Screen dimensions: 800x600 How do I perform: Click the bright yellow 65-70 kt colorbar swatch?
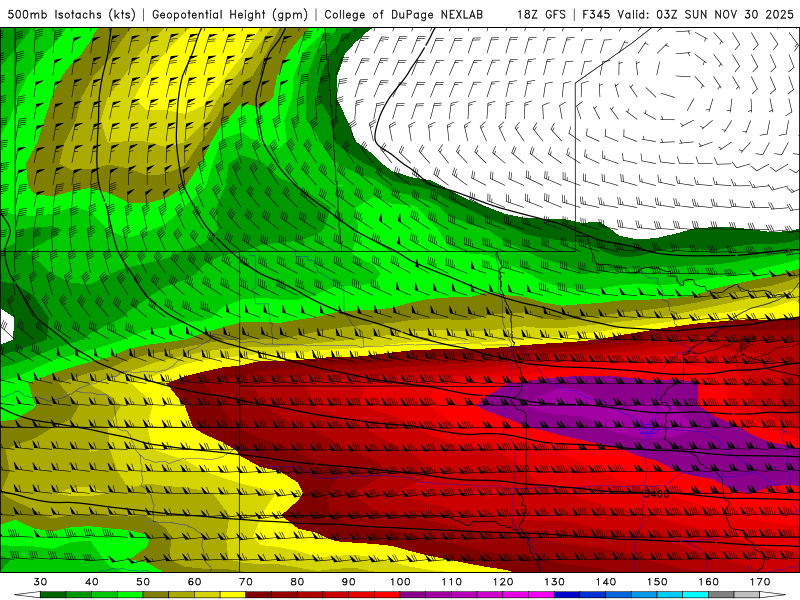pos(233,595)
